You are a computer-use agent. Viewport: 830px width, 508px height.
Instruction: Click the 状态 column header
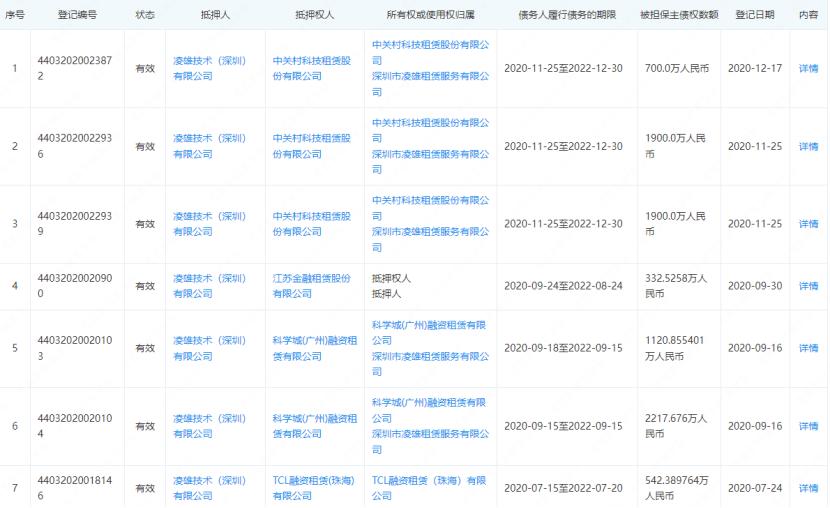145,15
